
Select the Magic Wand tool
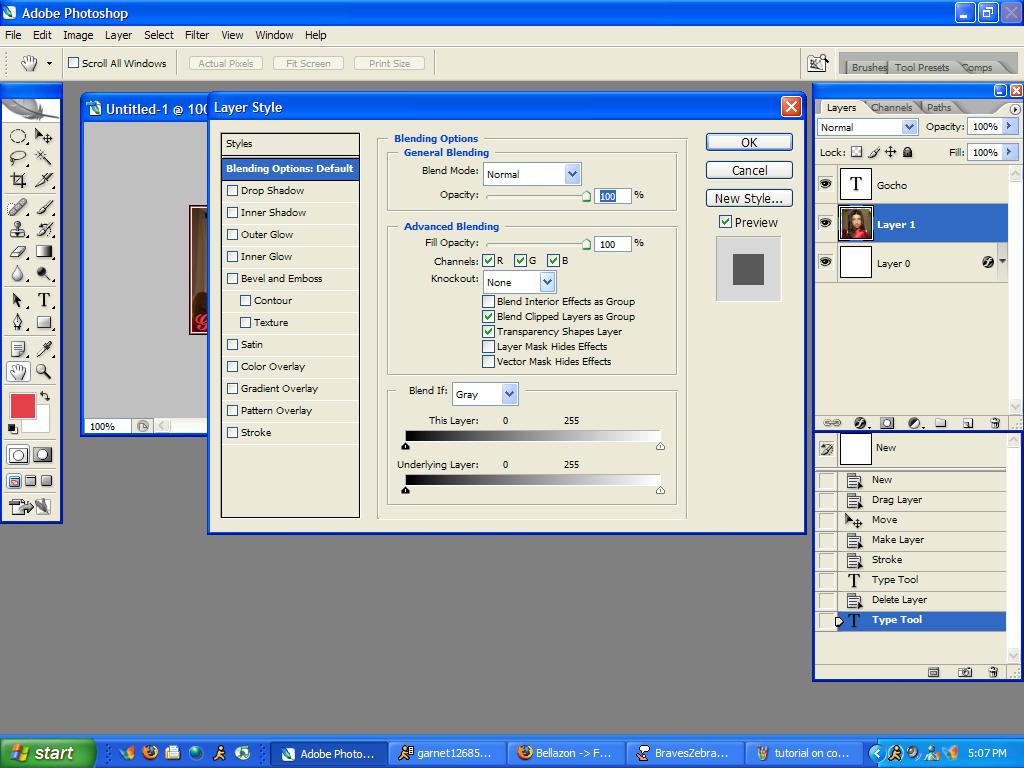tap(44, 158)
